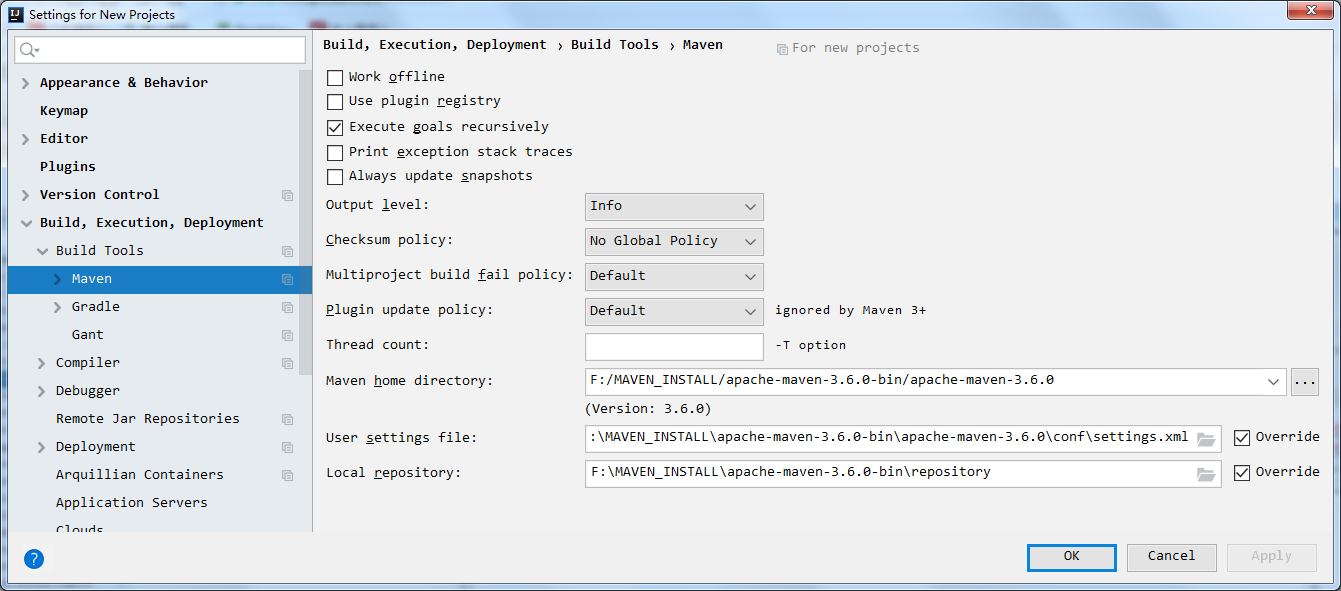Click the help question mark icon
1341x591 pixels.
pos(34,559)
